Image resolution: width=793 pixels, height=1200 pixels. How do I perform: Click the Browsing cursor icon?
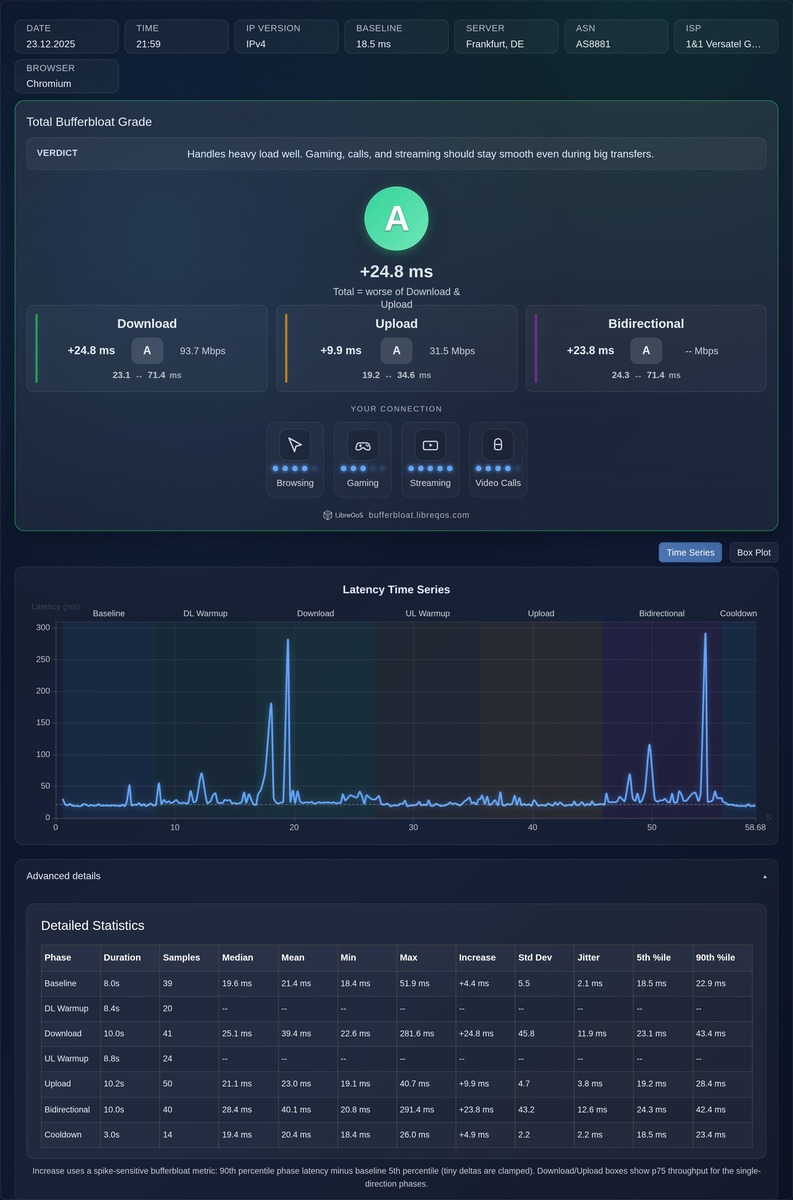pos(295,445)
